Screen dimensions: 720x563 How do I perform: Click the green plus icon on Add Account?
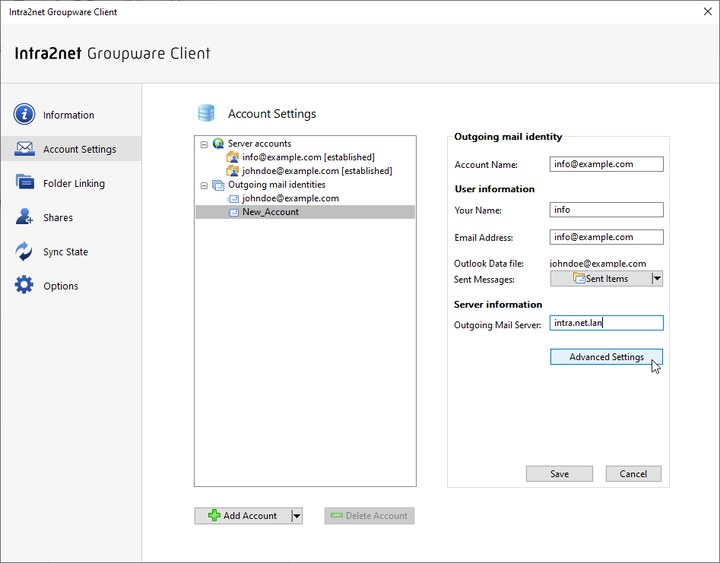click(x=214, y=515)
